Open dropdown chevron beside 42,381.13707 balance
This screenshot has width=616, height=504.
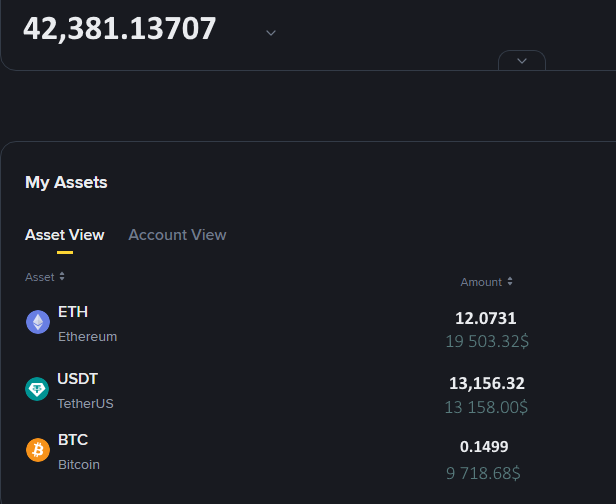click(271, 33)
